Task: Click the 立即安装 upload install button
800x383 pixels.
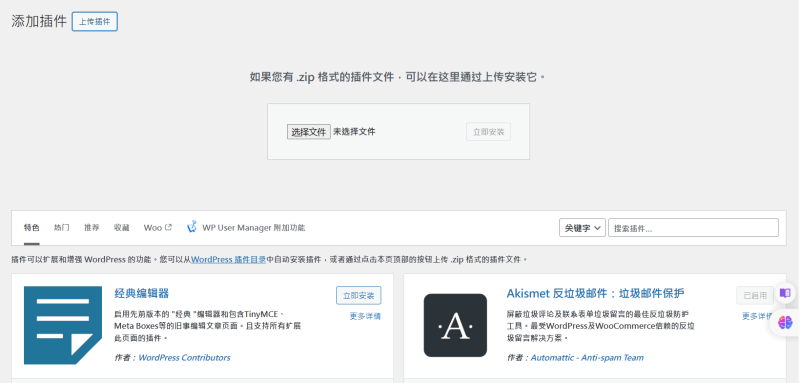Action: point(488,132)
